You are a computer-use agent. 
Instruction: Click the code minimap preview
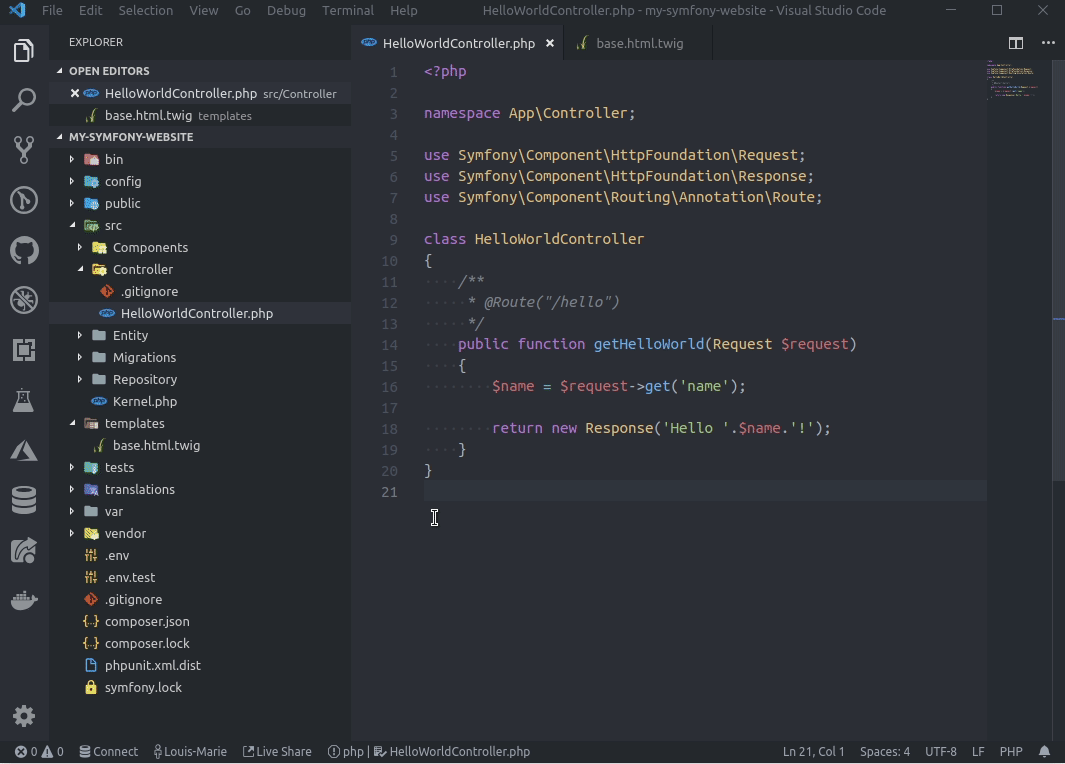(1012, 80)
